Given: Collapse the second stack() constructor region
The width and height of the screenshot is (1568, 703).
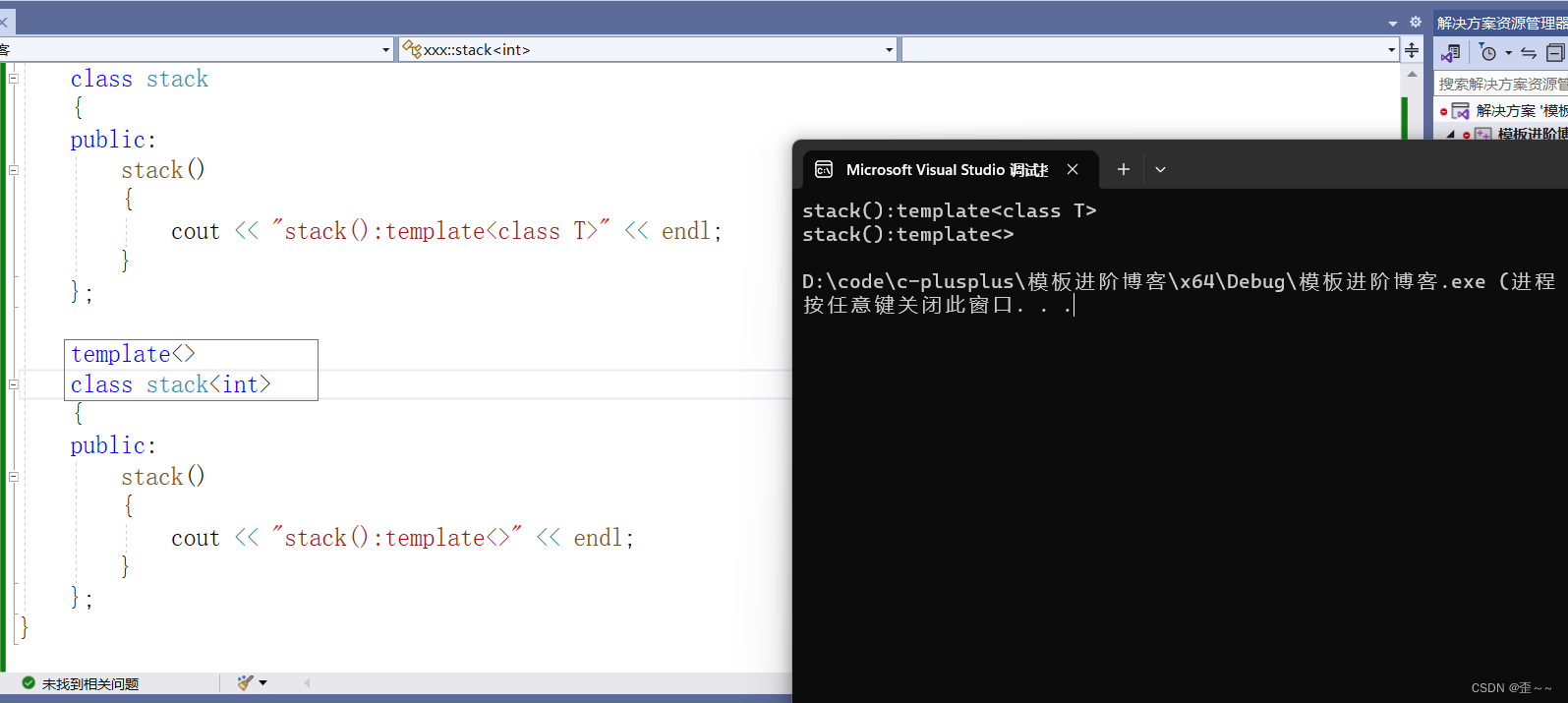Looking at the screenshot, I should coord(14,477).
